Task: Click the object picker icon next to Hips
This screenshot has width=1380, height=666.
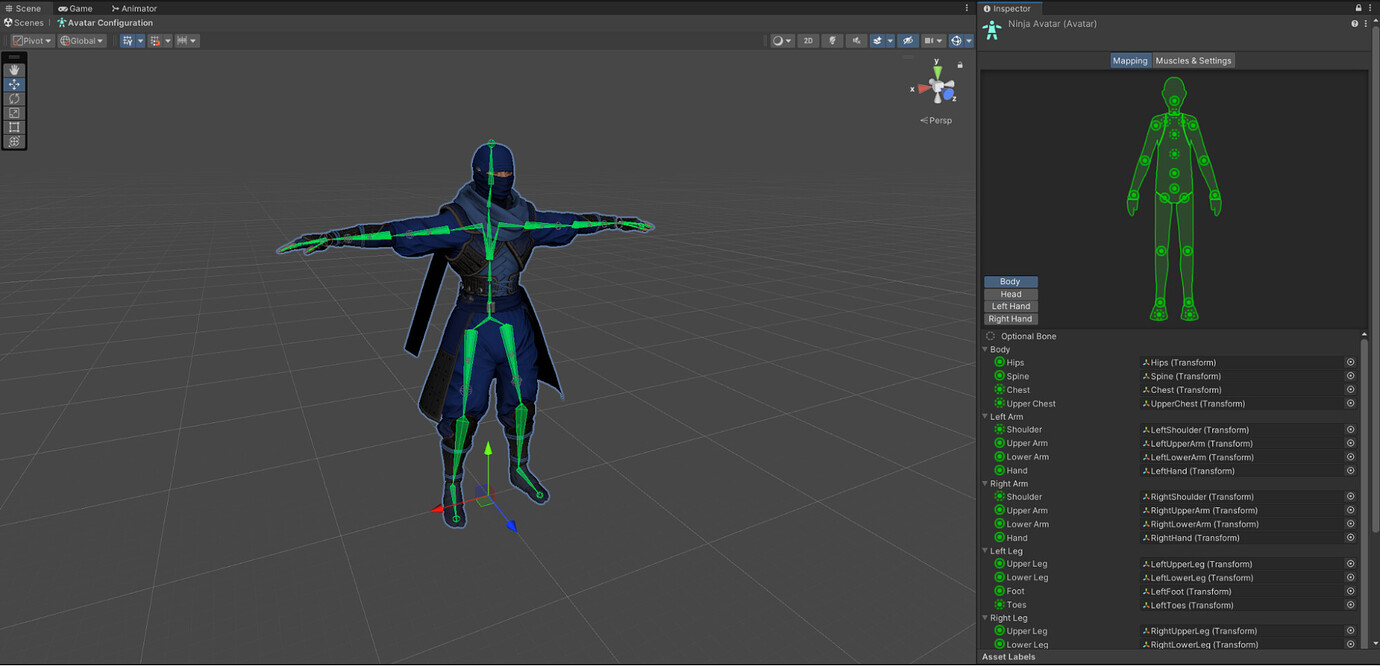Action: 1350,362
